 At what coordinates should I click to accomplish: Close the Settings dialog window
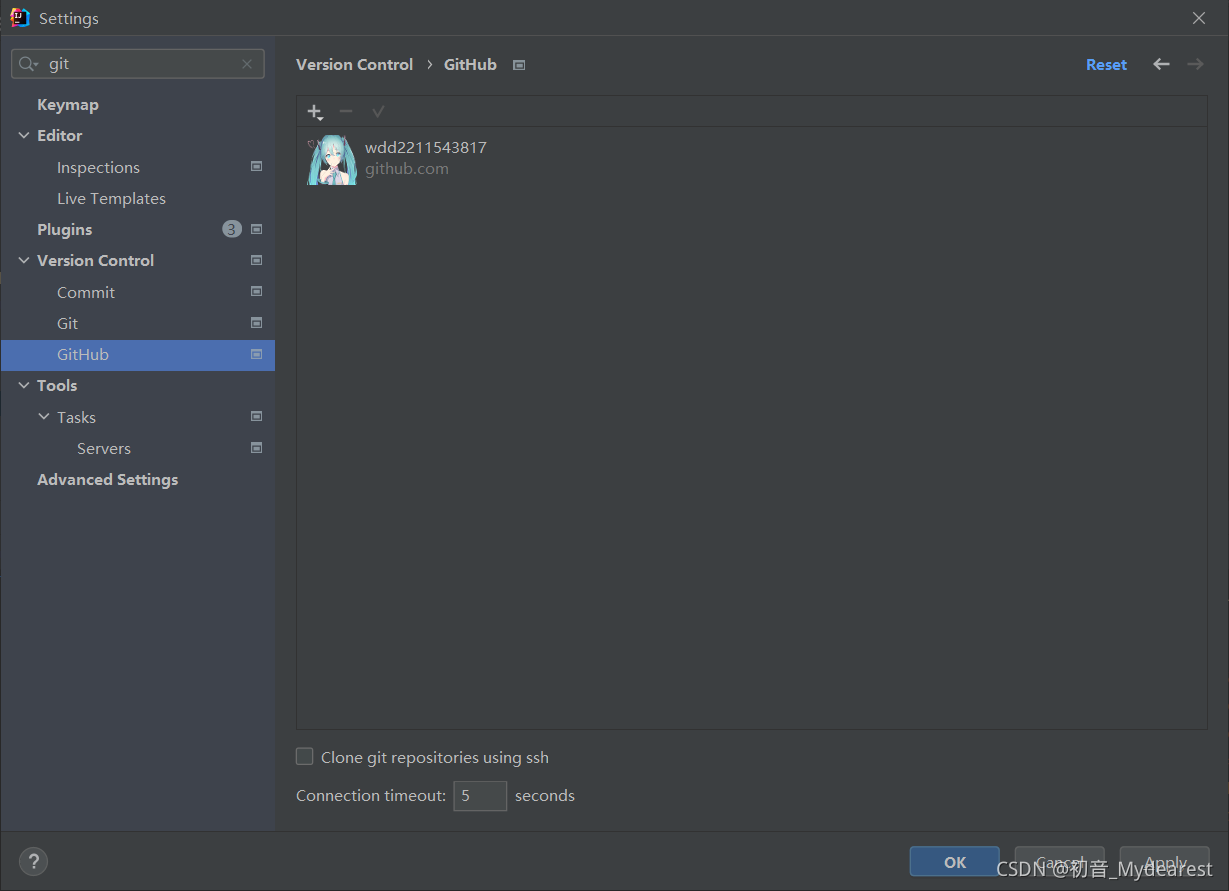tap(1199, 18)
